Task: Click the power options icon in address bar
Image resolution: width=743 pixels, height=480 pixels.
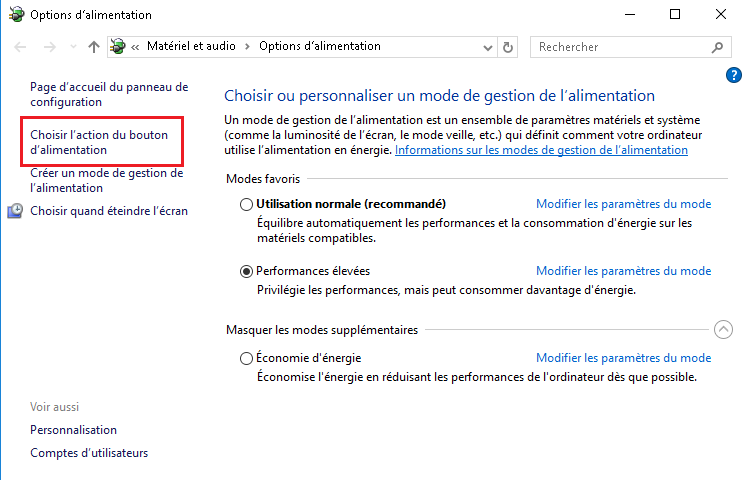Action: [118, 46]
